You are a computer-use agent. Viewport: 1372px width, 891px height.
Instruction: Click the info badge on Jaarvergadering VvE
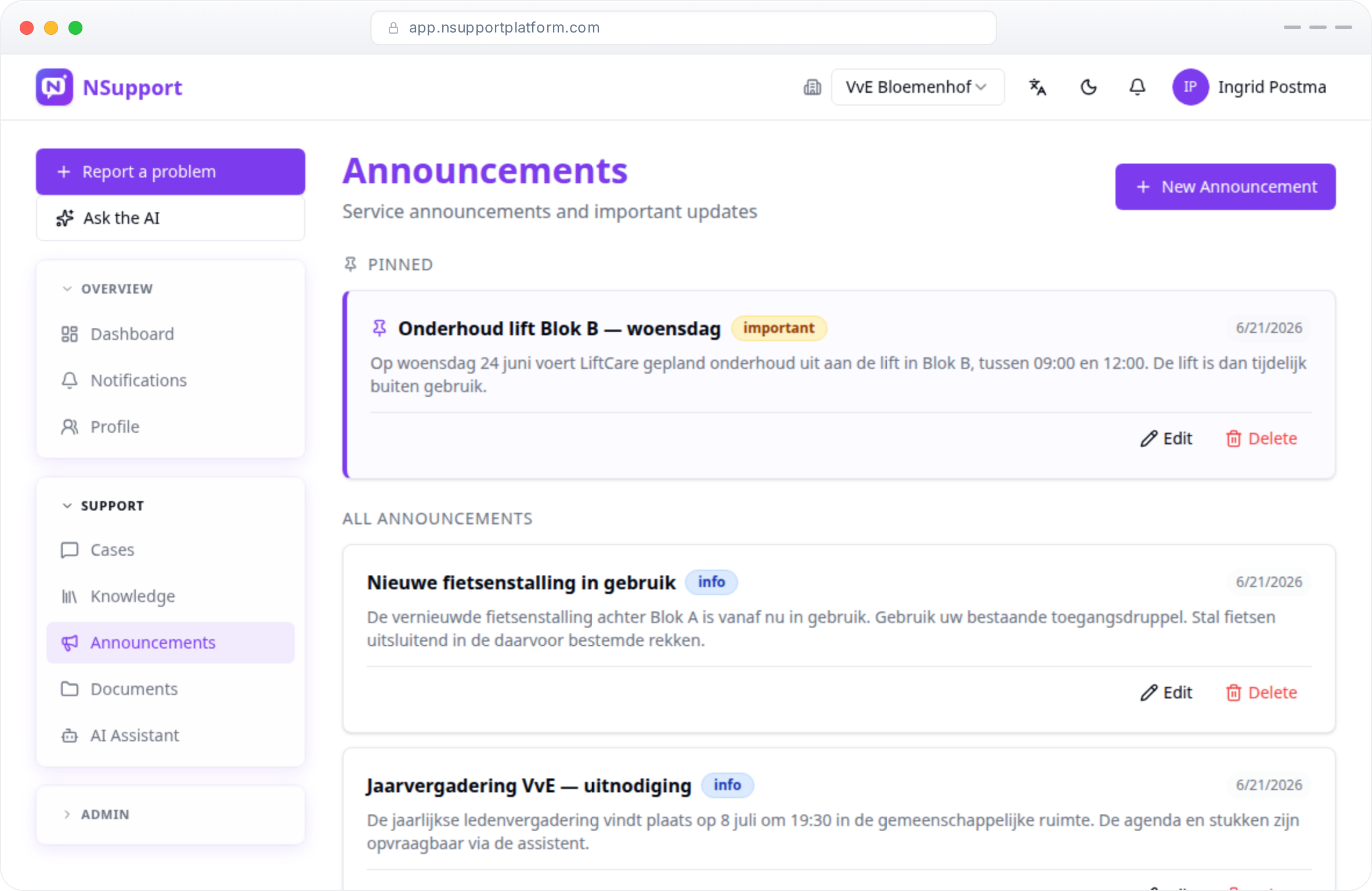point(727,785)
